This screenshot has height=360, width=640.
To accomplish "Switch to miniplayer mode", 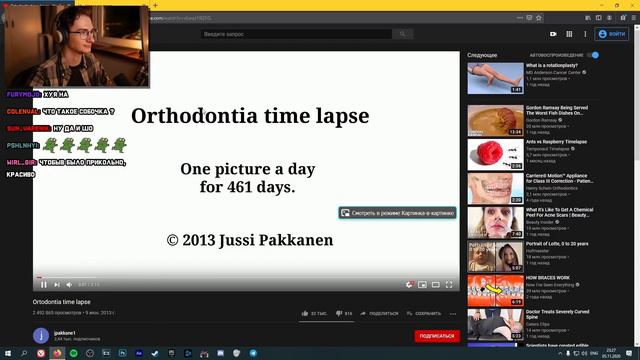I will pos(422,284).
